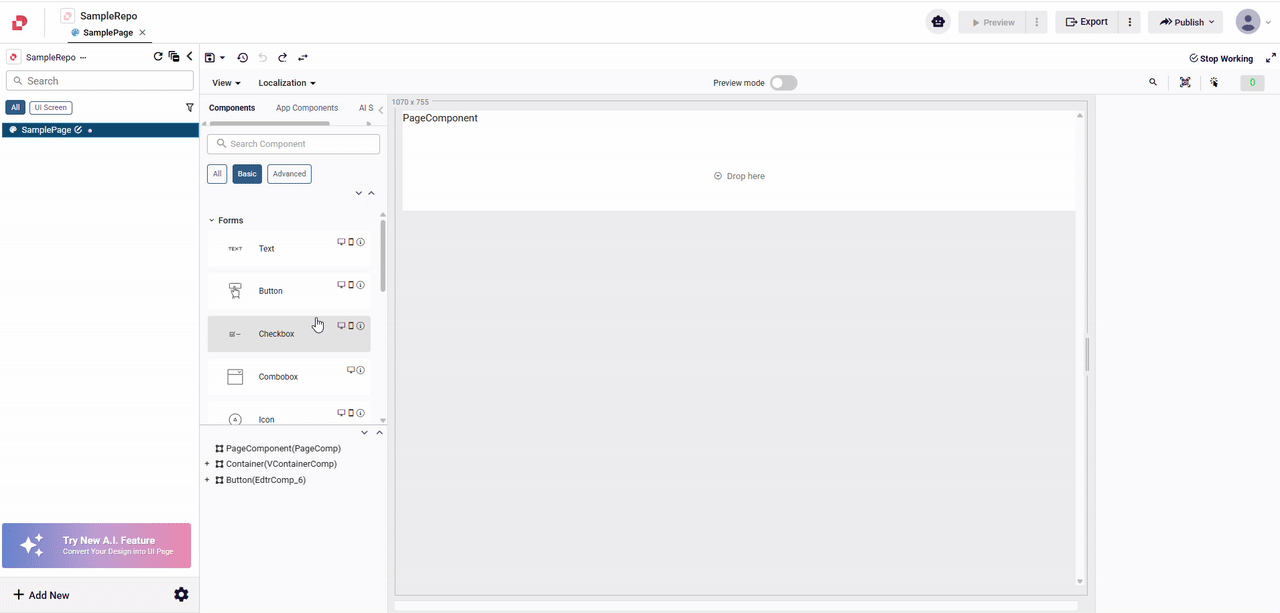Toggle the Preview mode switch
Viewport: 1280px width, 613px height.
[x=783, y=83]
